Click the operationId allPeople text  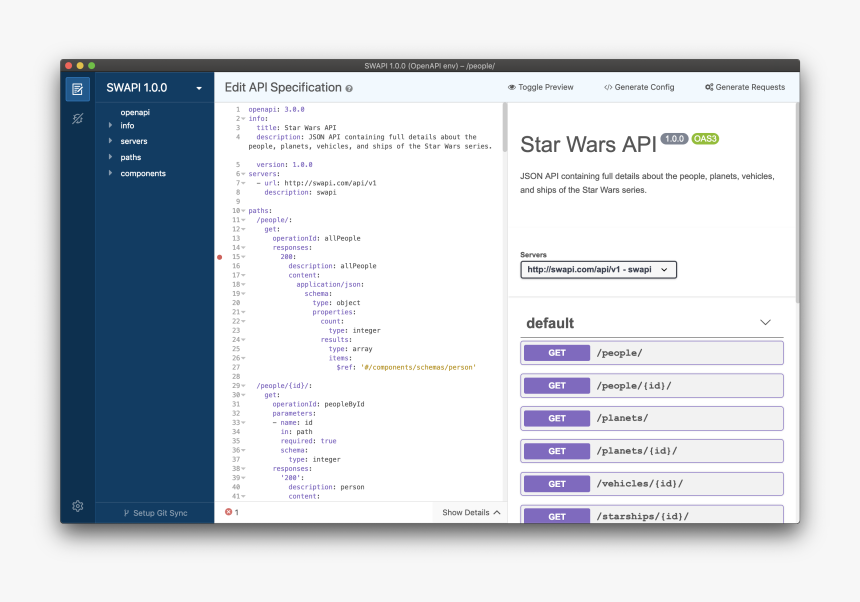316,238
